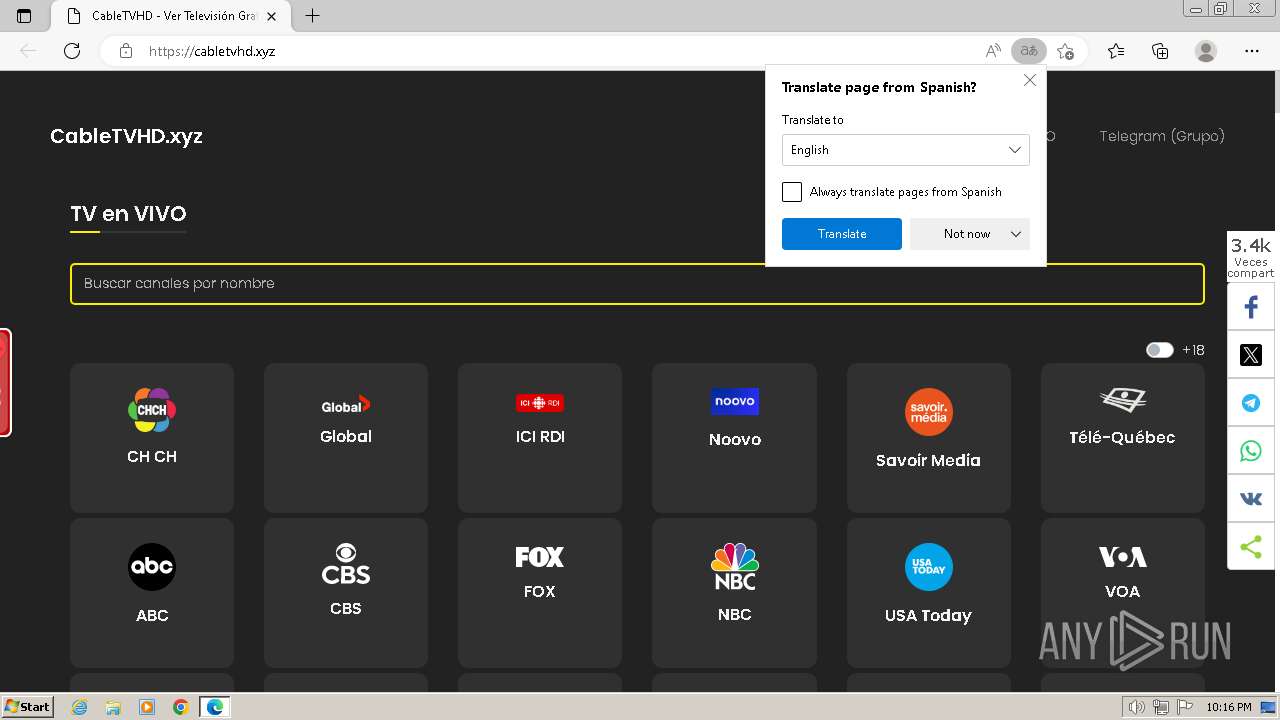The width and height of the screenshot is (1280, 720).
Task: Open the FOX channel card
Action: coord(540,593)
